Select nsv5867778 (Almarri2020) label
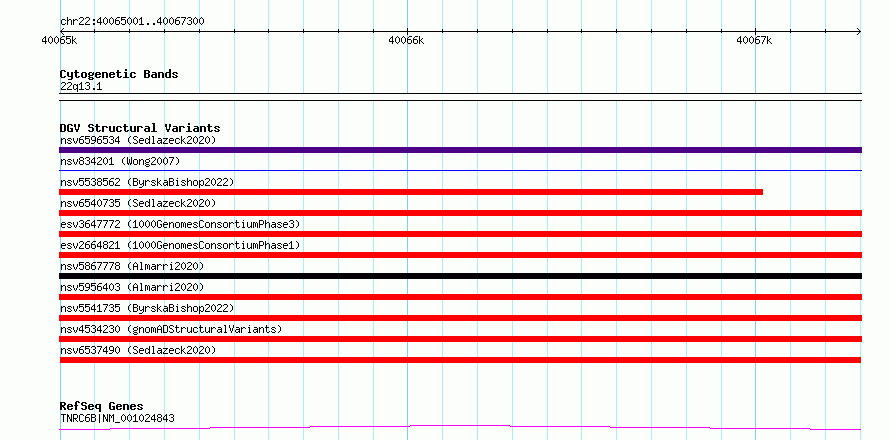Screen dimensions: 890x440 click(x=132, y=266)
